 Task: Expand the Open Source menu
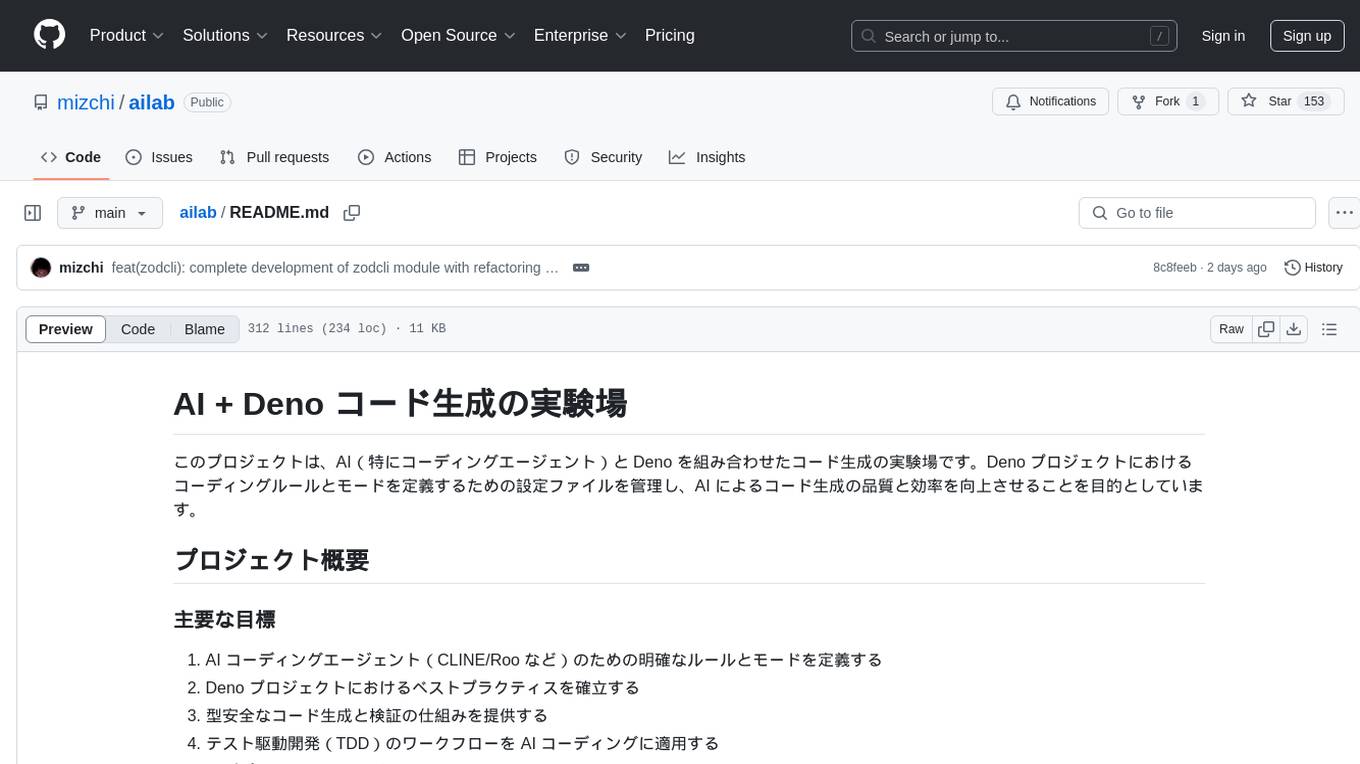click(458, 35)
